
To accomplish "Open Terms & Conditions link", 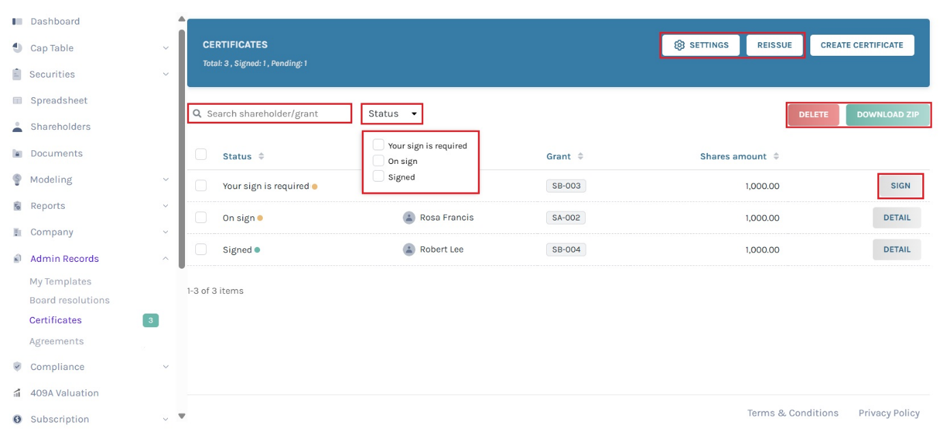I will (793, 413).
